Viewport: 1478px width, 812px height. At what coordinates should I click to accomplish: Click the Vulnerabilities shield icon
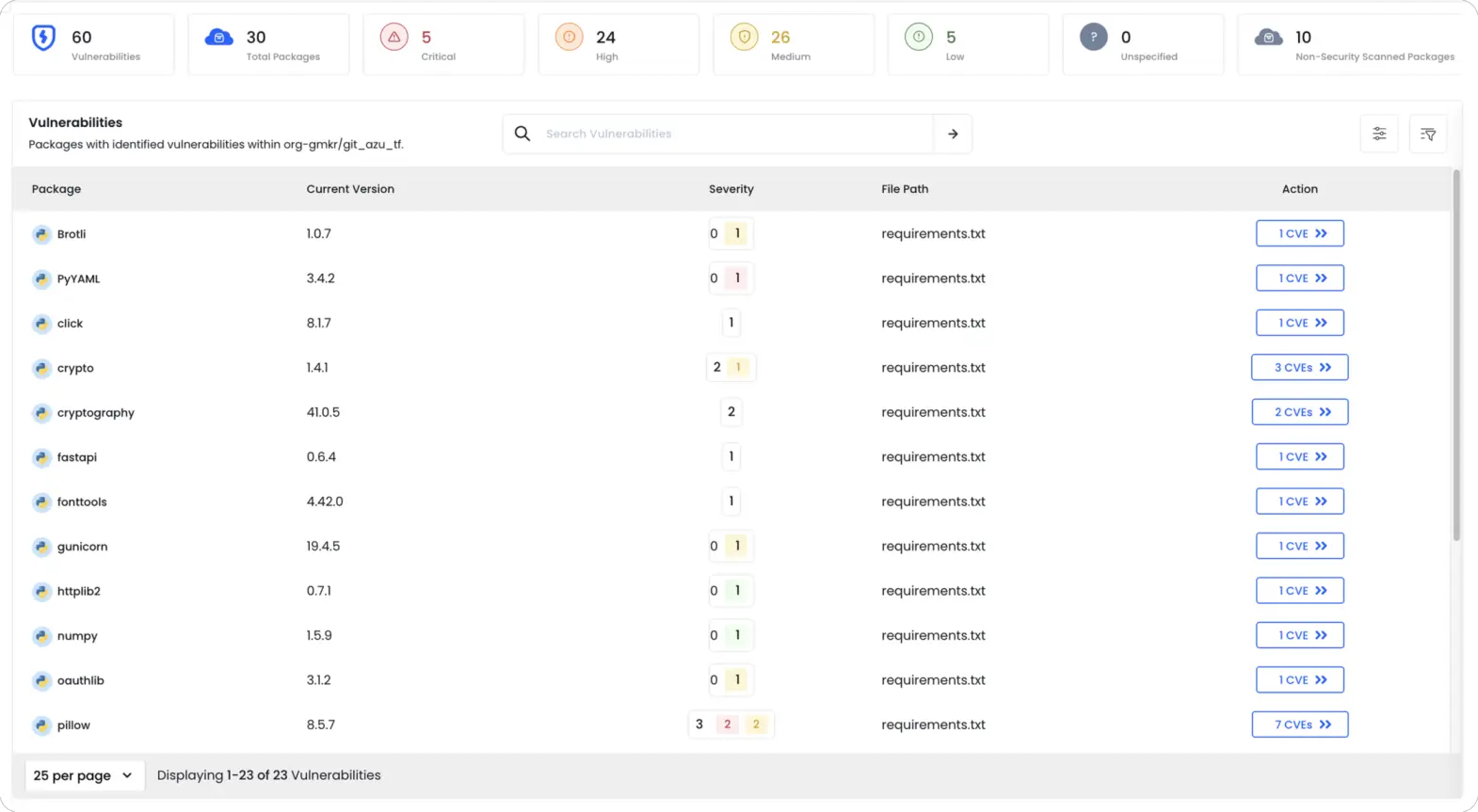[43, 38]
